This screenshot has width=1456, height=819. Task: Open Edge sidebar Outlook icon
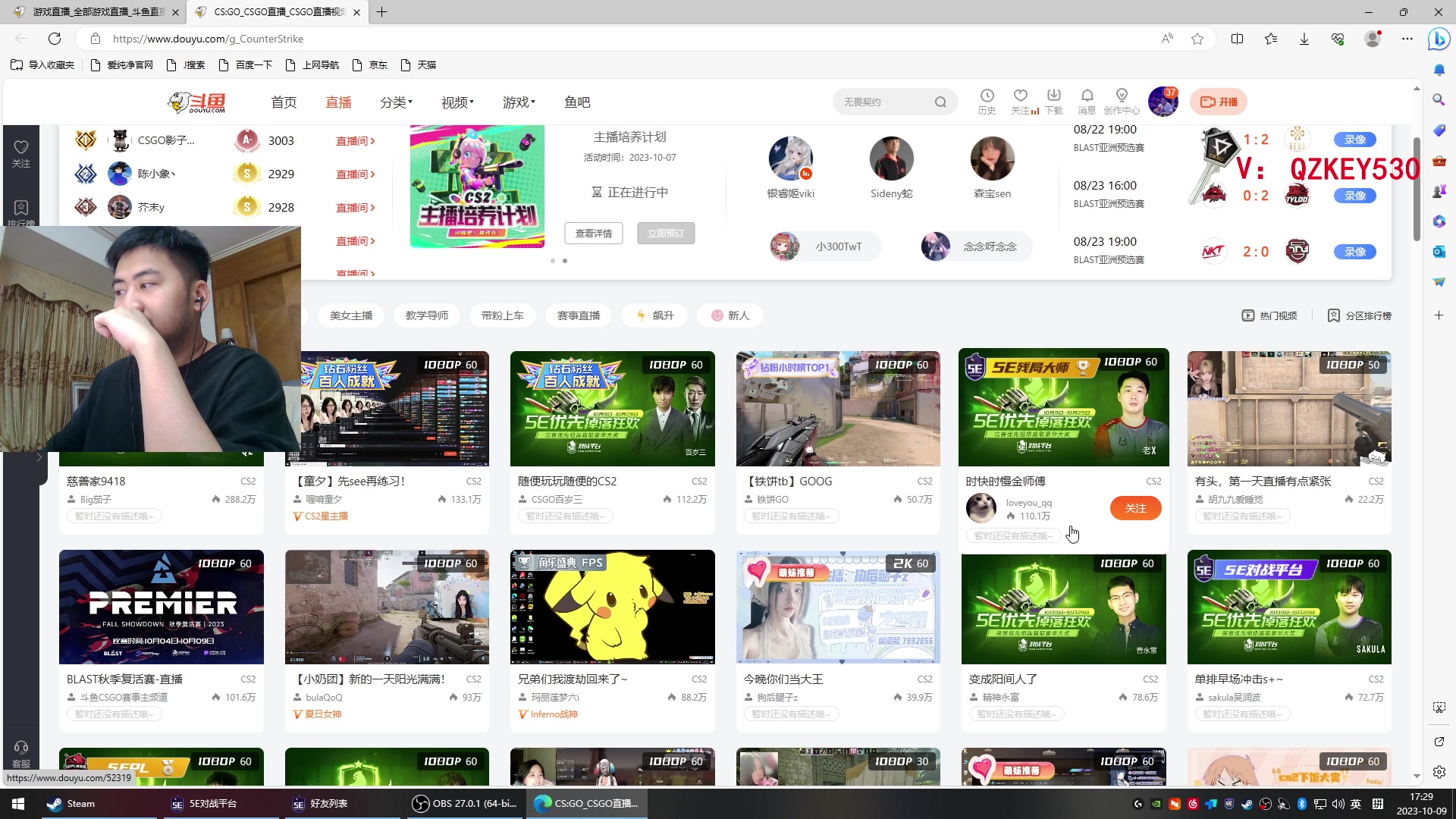click(x=1439, y=251)
